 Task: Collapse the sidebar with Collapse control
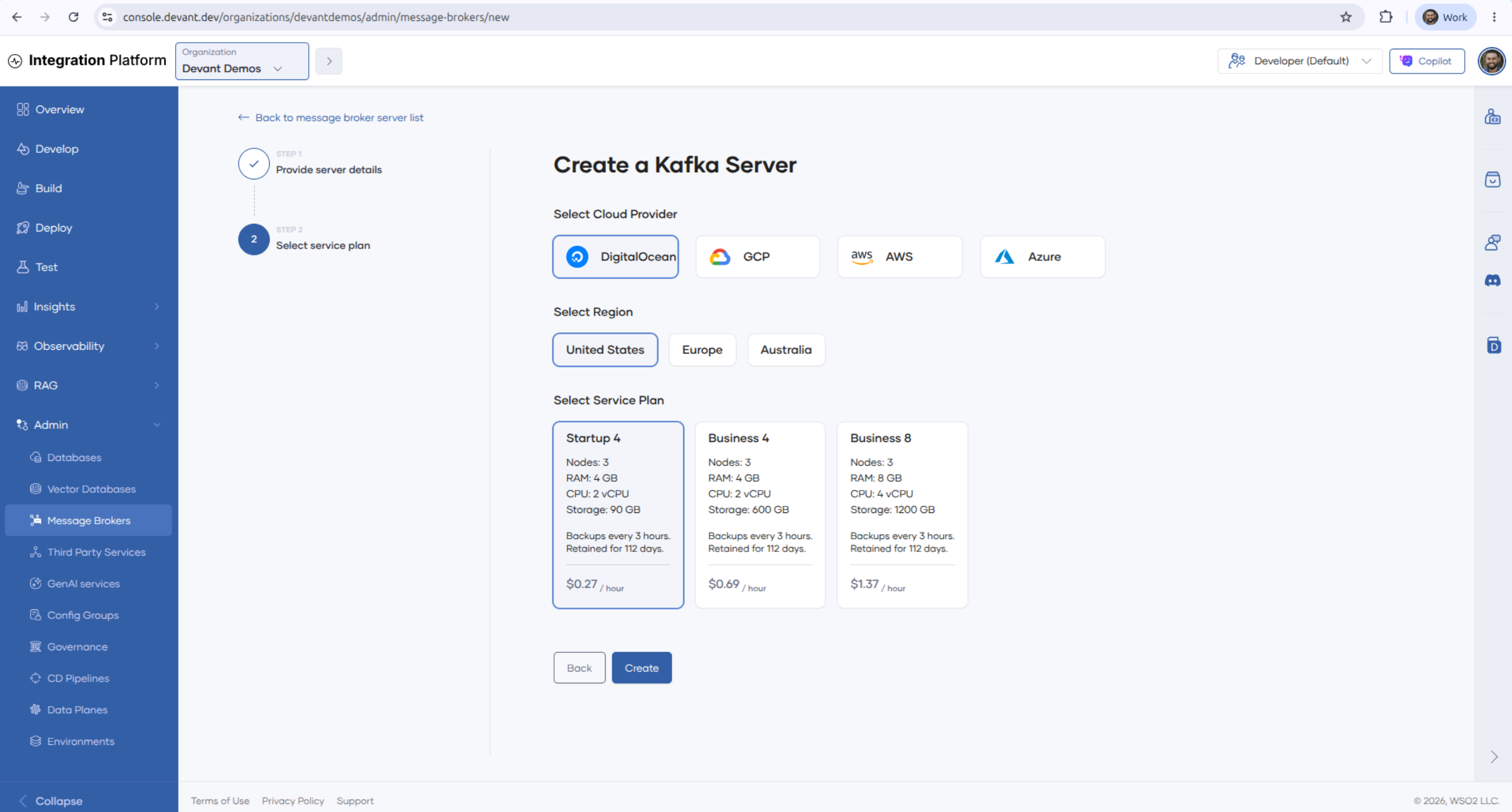[x=51, y=801]
